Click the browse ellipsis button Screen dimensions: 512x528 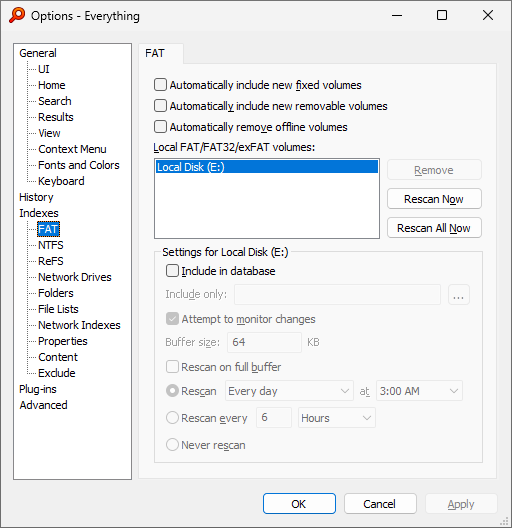pos(459,294)
